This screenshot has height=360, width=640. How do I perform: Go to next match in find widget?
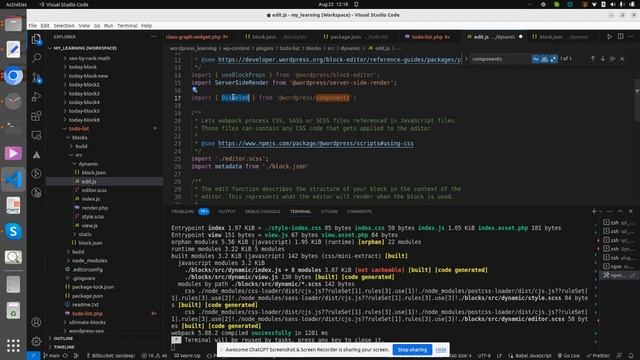(x=603, y=59)
